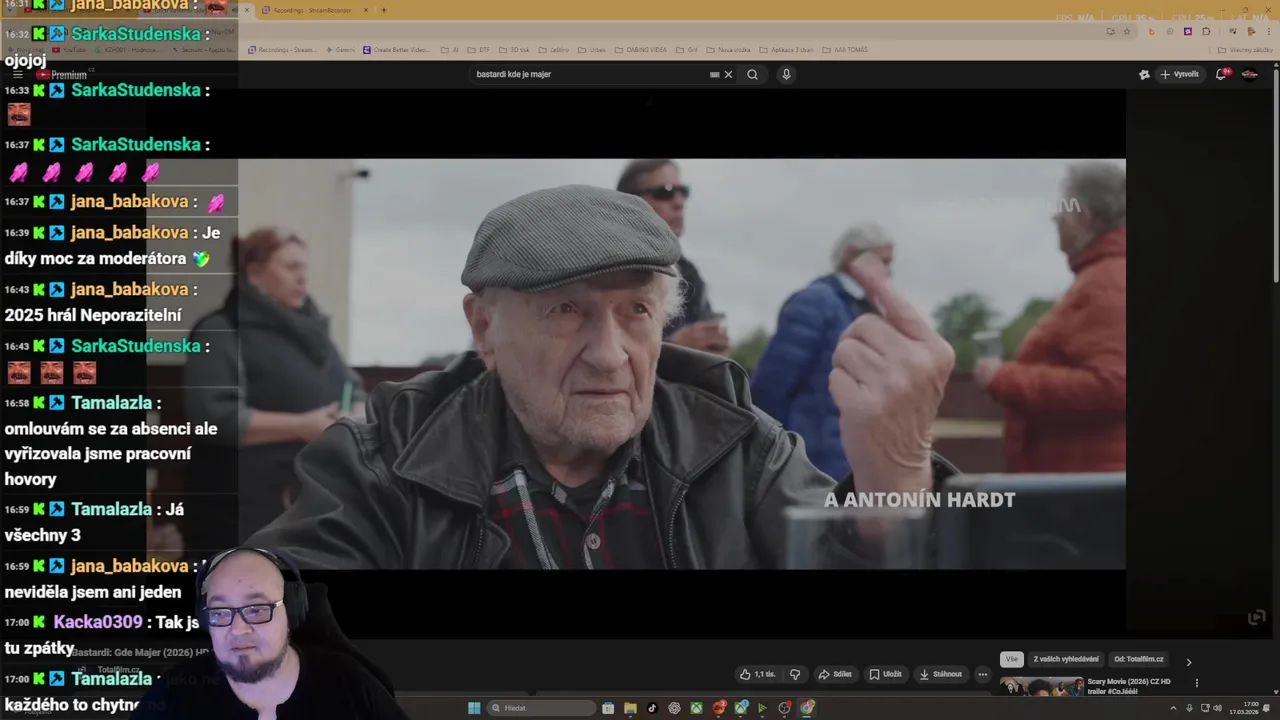Expand the Gril bookmark folder
1280x720 pixels.
[x=687, y=50]
